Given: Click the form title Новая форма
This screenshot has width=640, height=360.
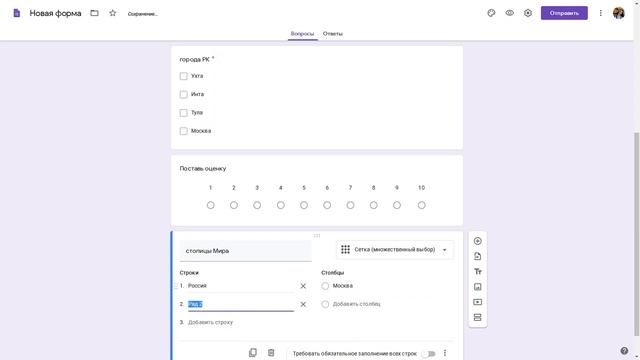Looking at the screenshot, I should (55, 13).
